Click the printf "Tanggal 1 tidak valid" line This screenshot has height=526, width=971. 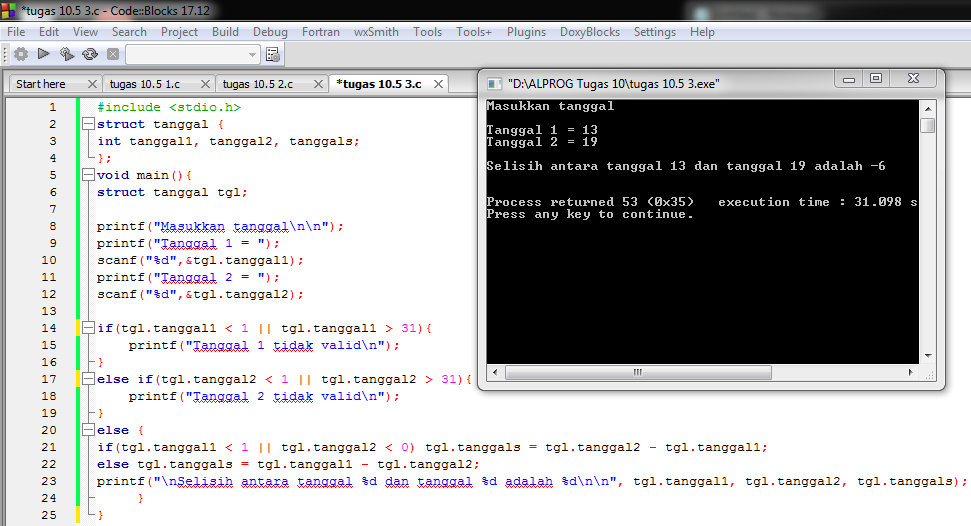264,345
